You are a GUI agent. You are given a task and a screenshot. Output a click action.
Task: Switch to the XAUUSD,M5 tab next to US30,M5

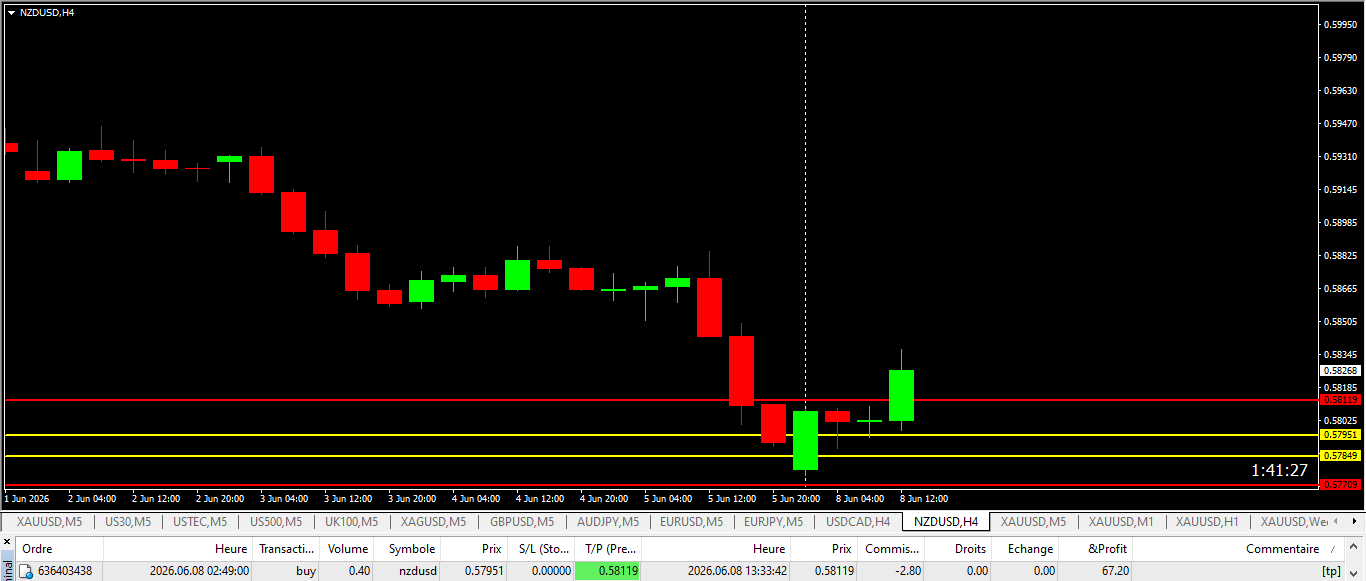(x=49, y=522)
